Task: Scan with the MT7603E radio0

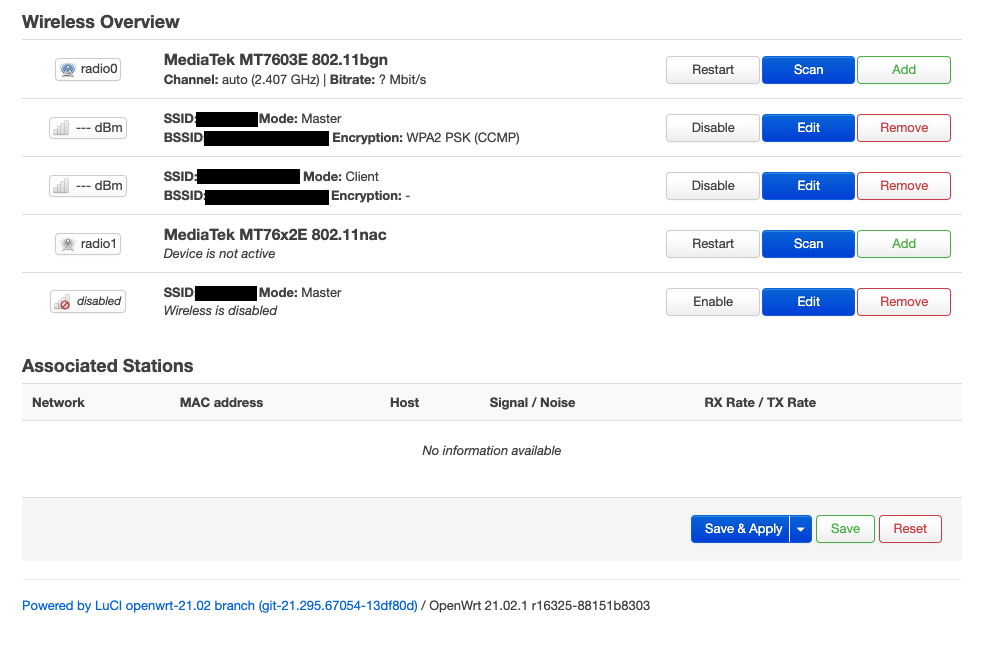Action: [808, 70]
